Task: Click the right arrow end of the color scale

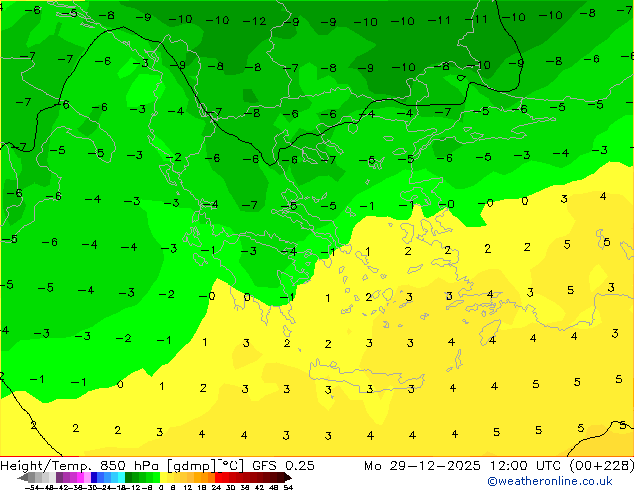Action: (x=288, y=477)
